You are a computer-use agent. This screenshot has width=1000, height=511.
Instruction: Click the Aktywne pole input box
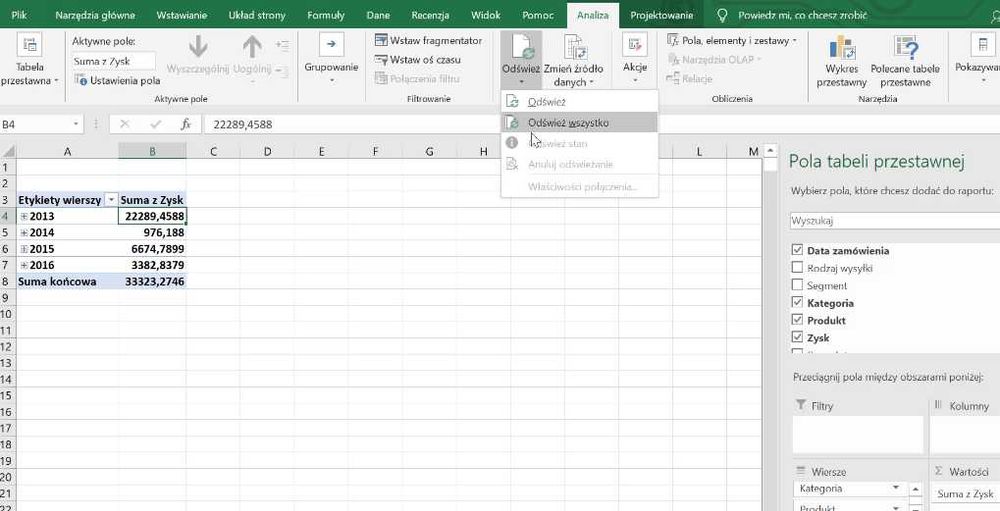[x=113, y=61]
